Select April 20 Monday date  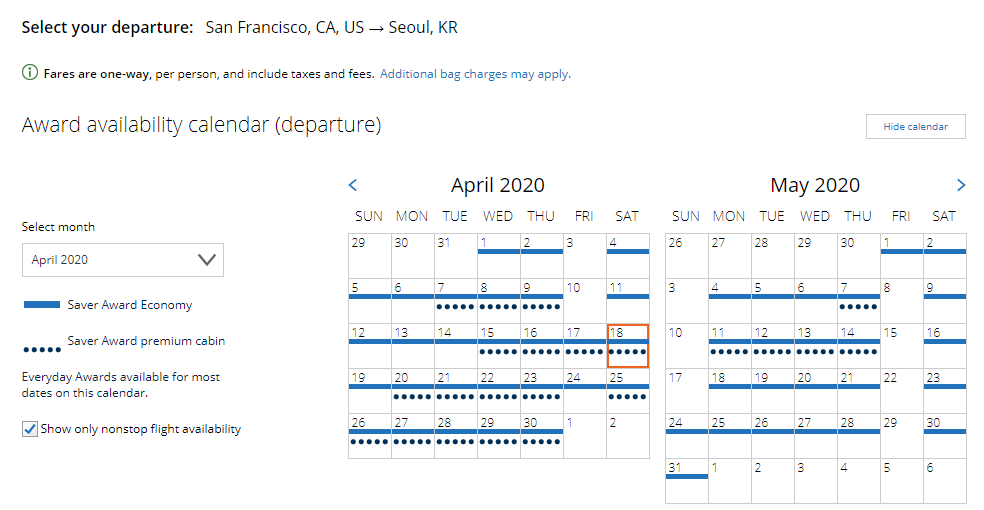click(413, 391)
